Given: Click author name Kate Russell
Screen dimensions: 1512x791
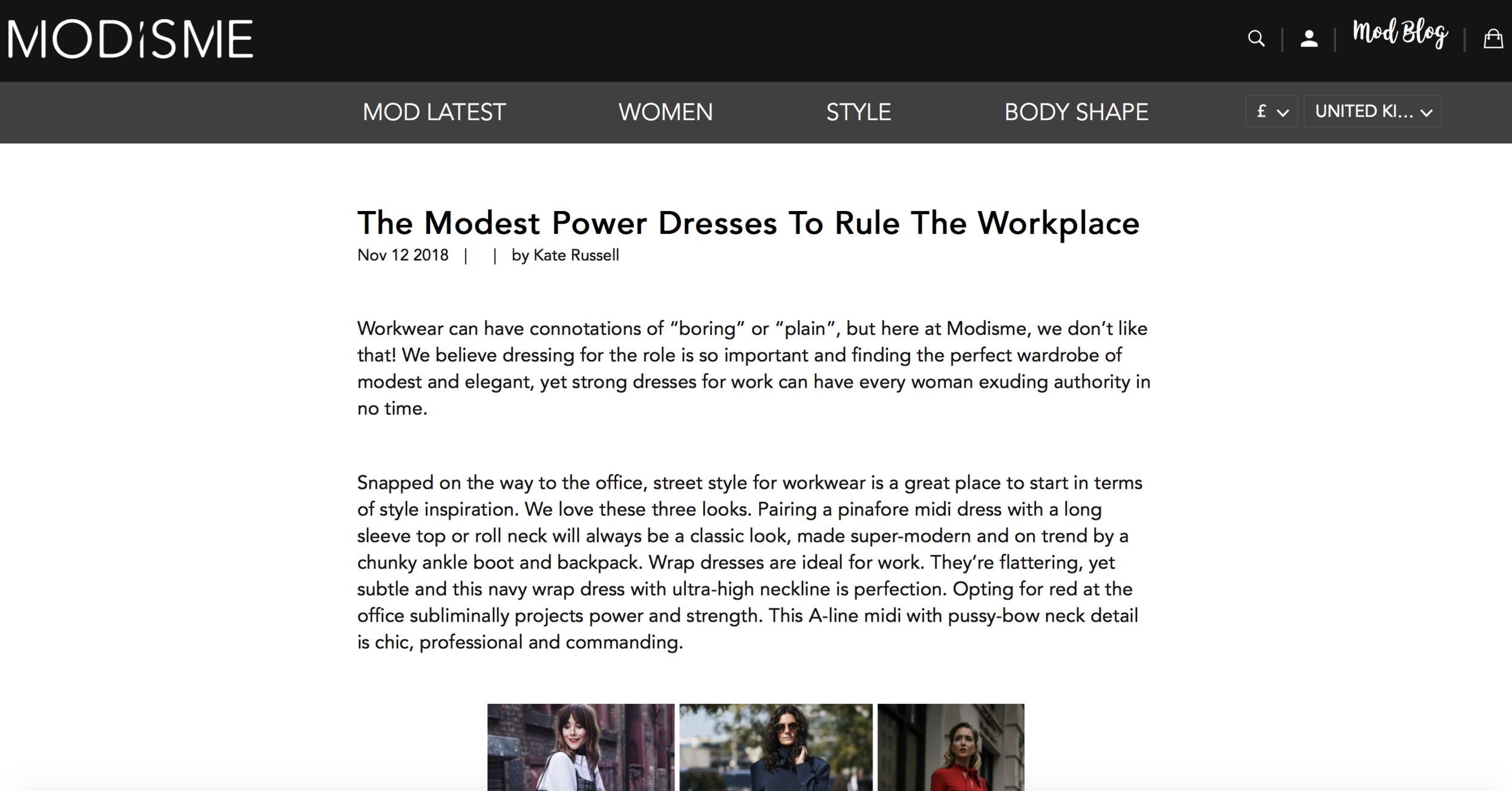Looking at the screenshot, I should tap(576, 255).
